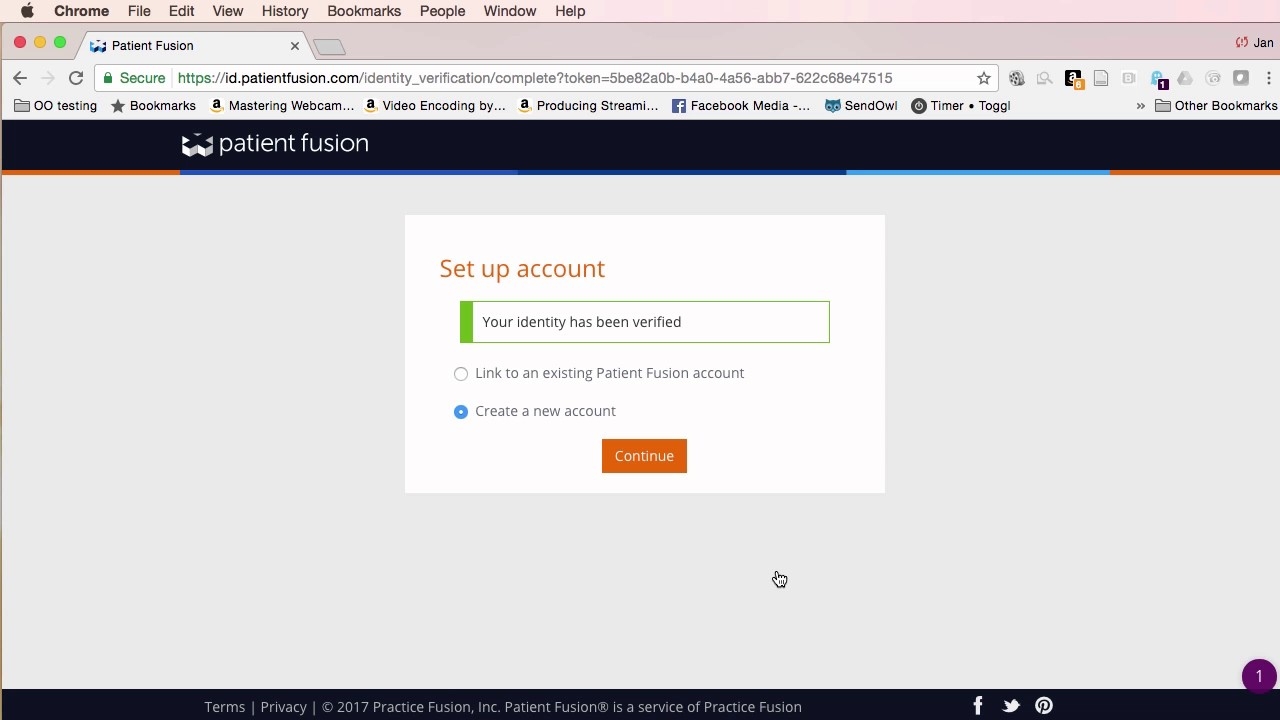Image resolution: width=1280 pixels, height=720 pixels.
Task: Open the Toggl timer extension icon
Action: coord(918,105)
